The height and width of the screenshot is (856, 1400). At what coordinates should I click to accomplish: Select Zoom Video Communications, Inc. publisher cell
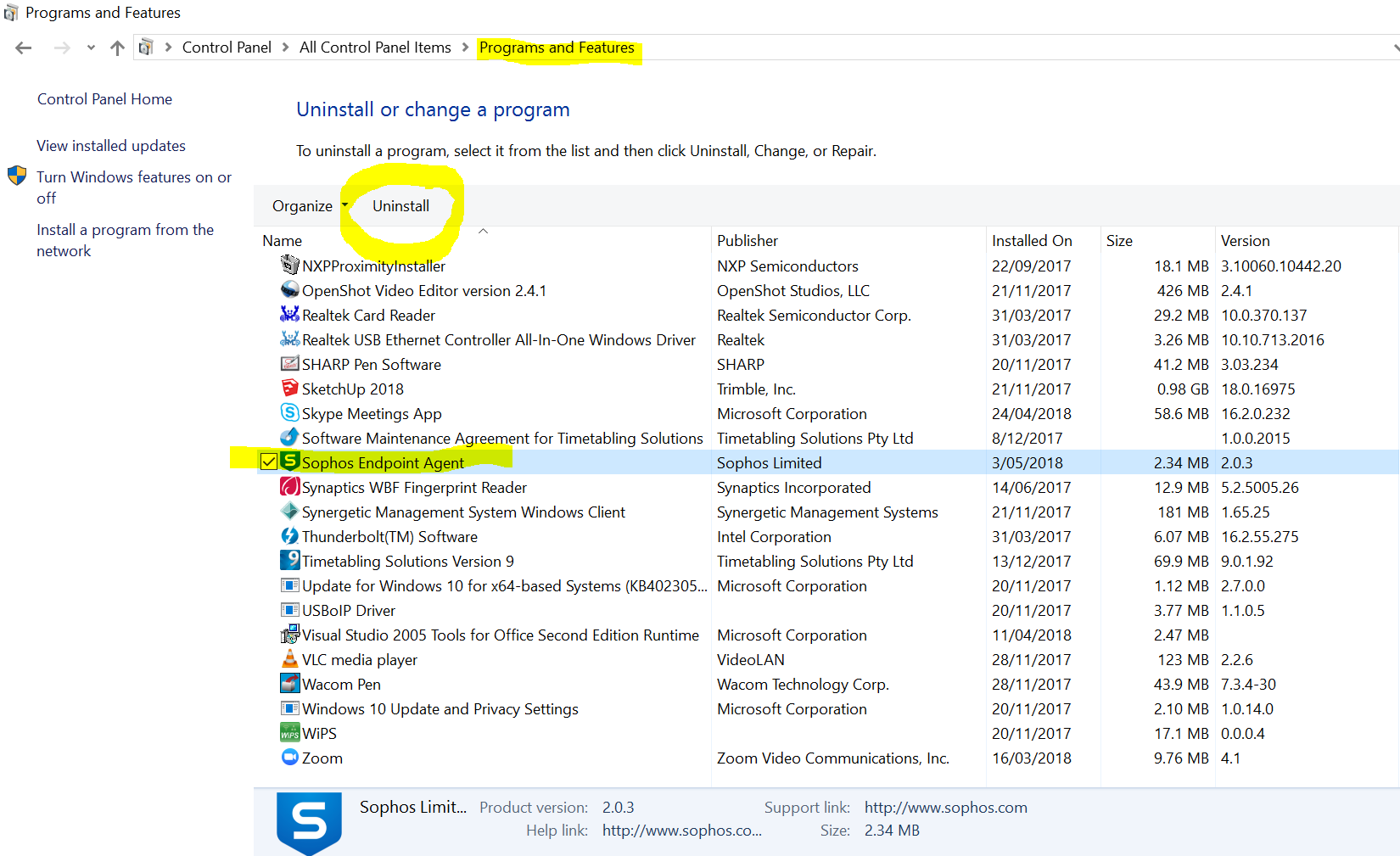click(833, 758)
